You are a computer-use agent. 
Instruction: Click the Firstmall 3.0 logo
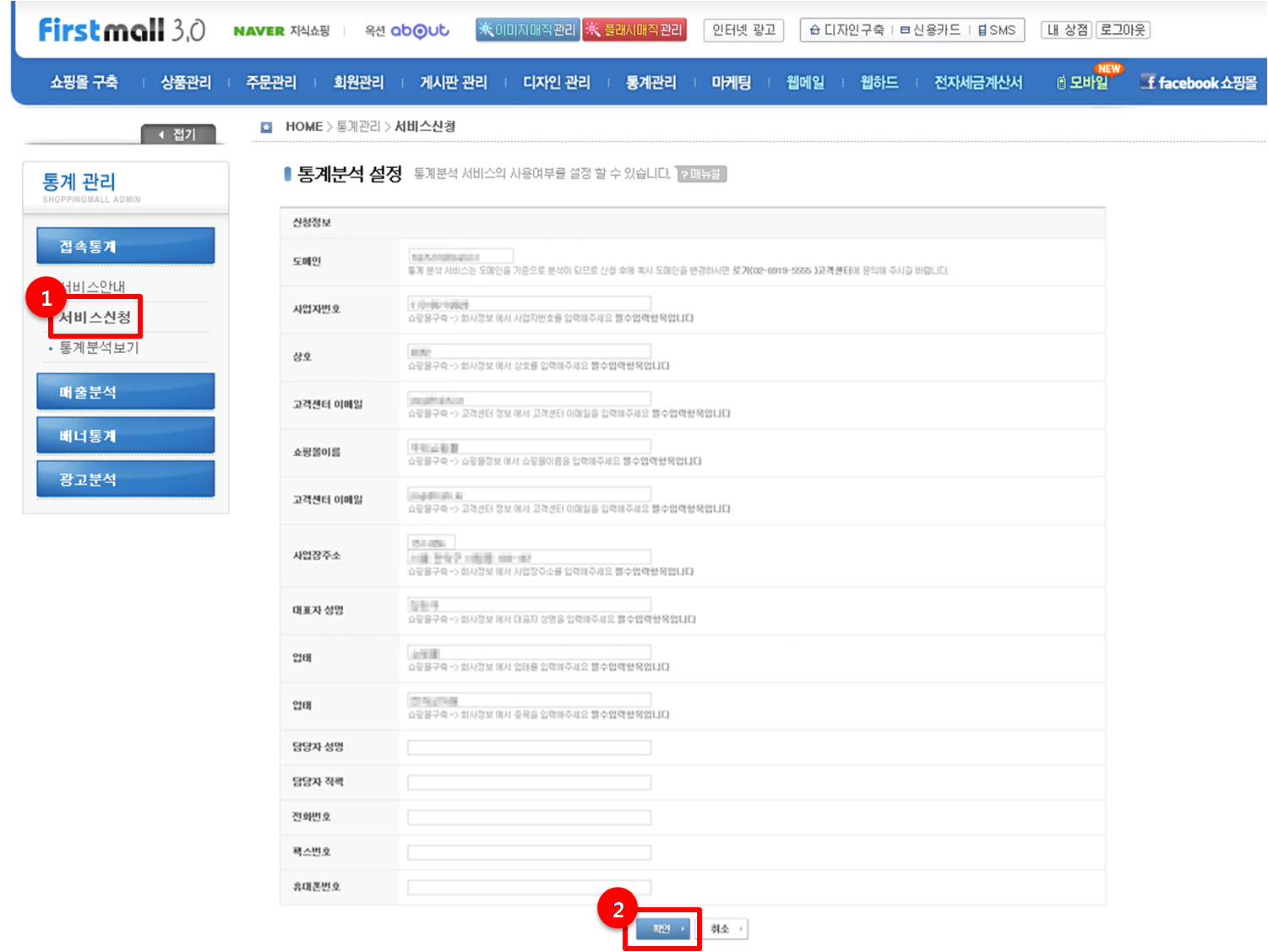pyautogui.click(x=122, y=30)
